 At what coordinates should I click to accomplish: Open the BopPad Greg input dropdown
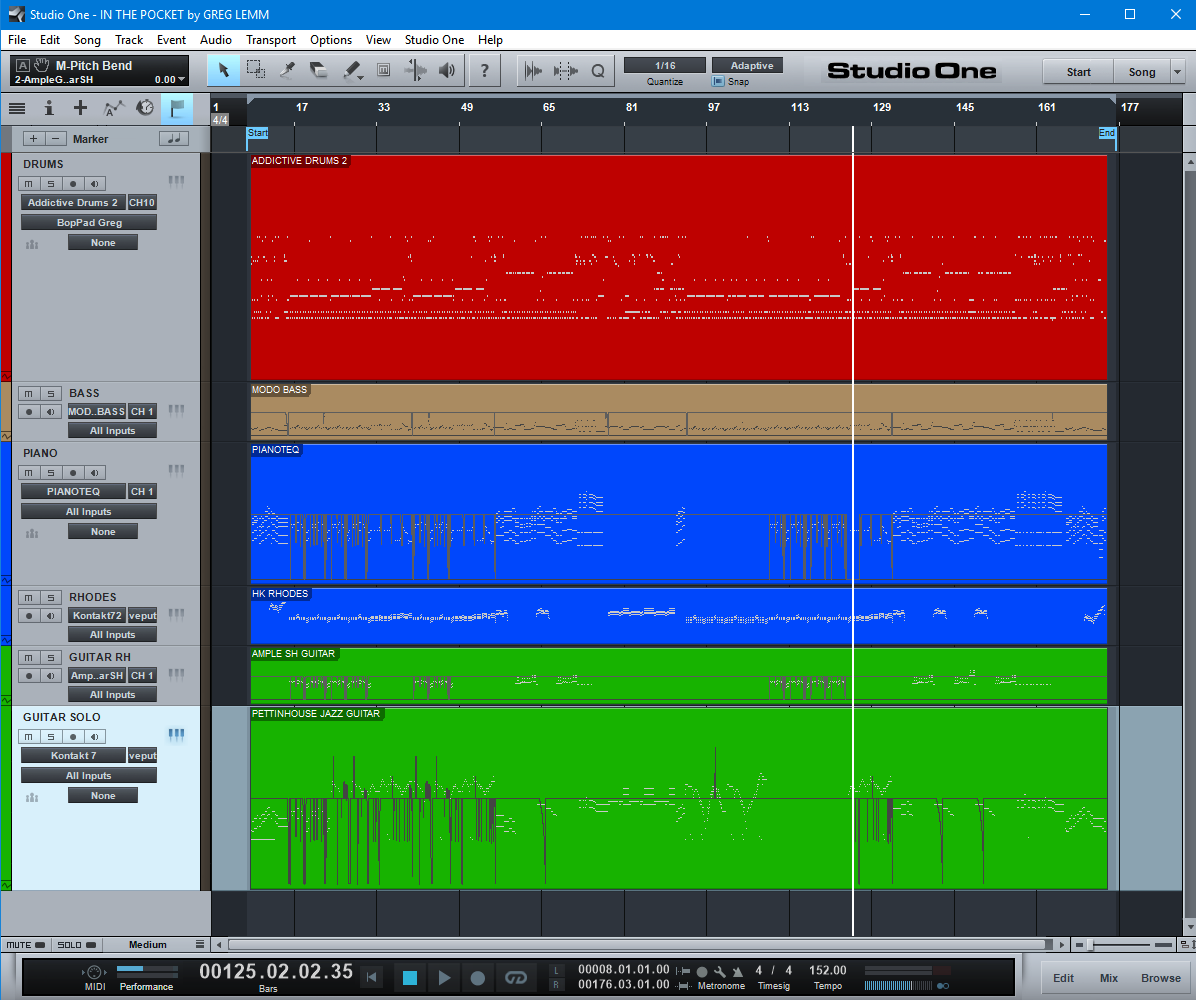[89, 223]
